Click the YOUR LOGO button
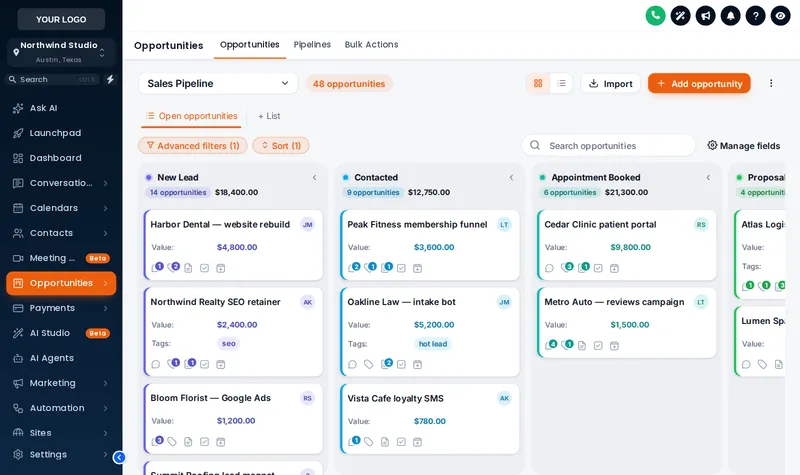 point(61,19)
